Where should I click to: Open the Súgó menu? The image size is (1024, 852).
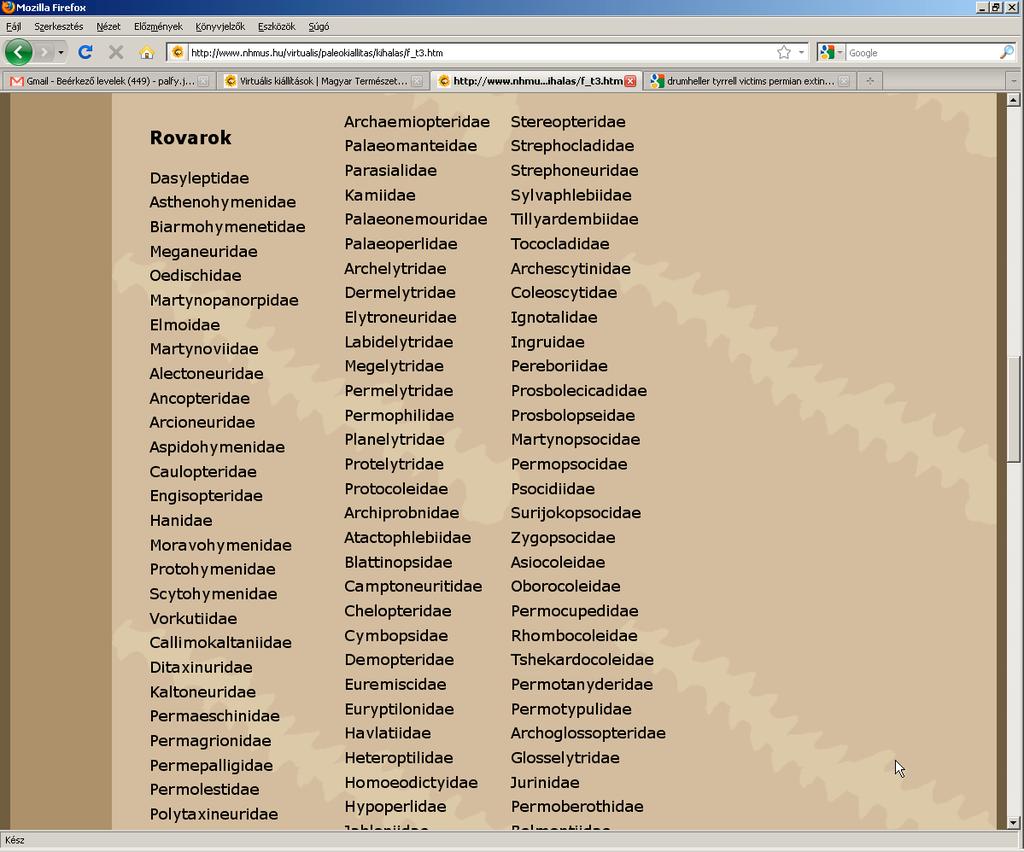pos(319,27)
